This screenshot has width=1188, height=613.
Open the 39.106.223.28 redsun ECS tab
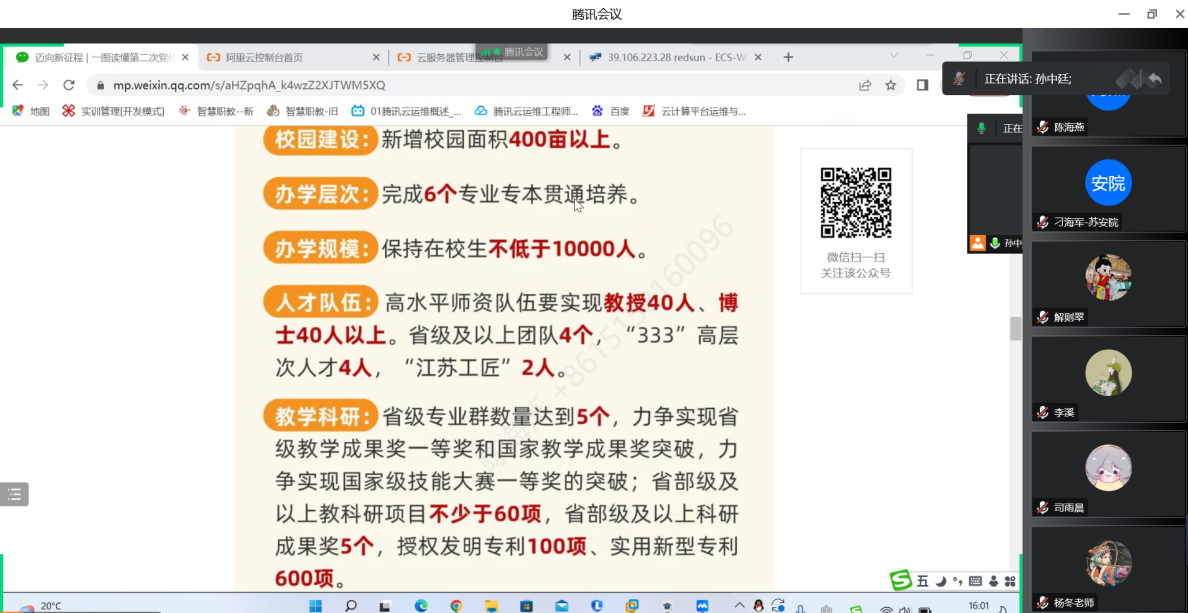tap(670, 58)
